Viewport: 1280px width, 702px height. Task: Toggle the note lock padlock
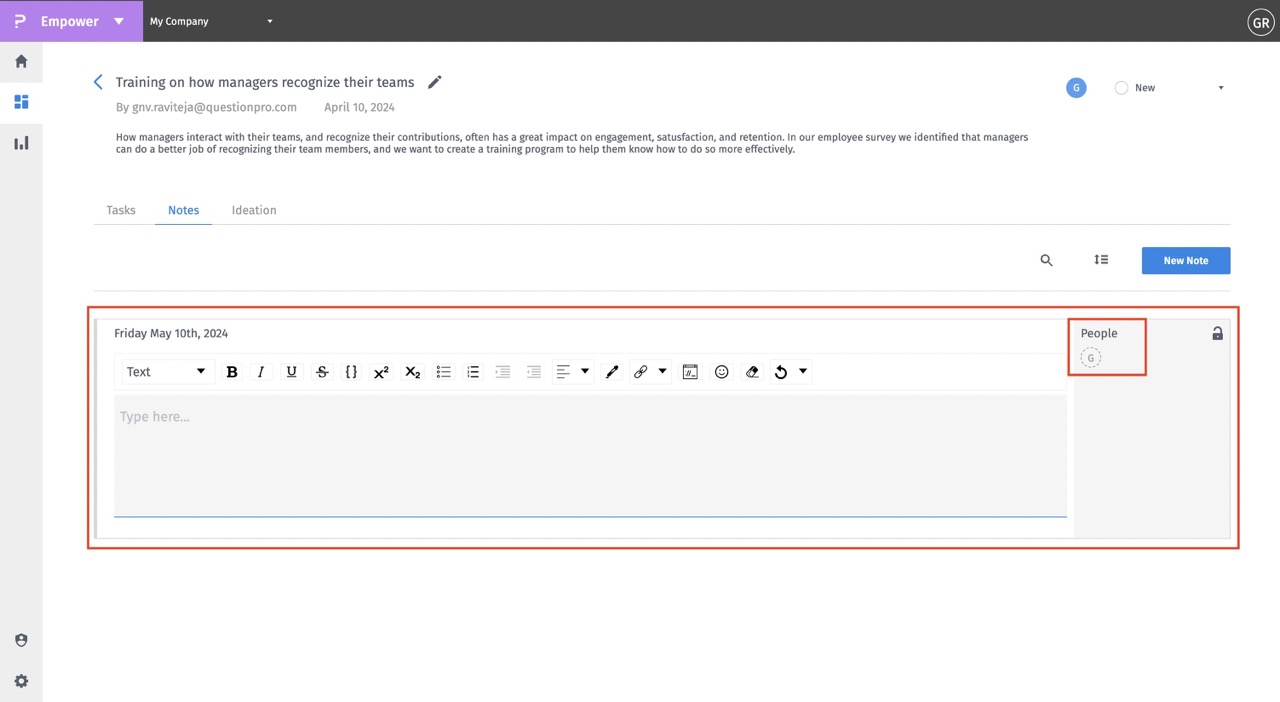(1217, 333)
